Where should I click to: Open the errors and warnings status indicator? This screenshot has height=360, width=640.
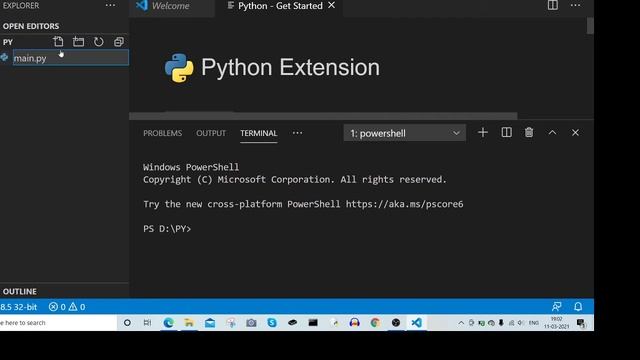coord(67,307)
